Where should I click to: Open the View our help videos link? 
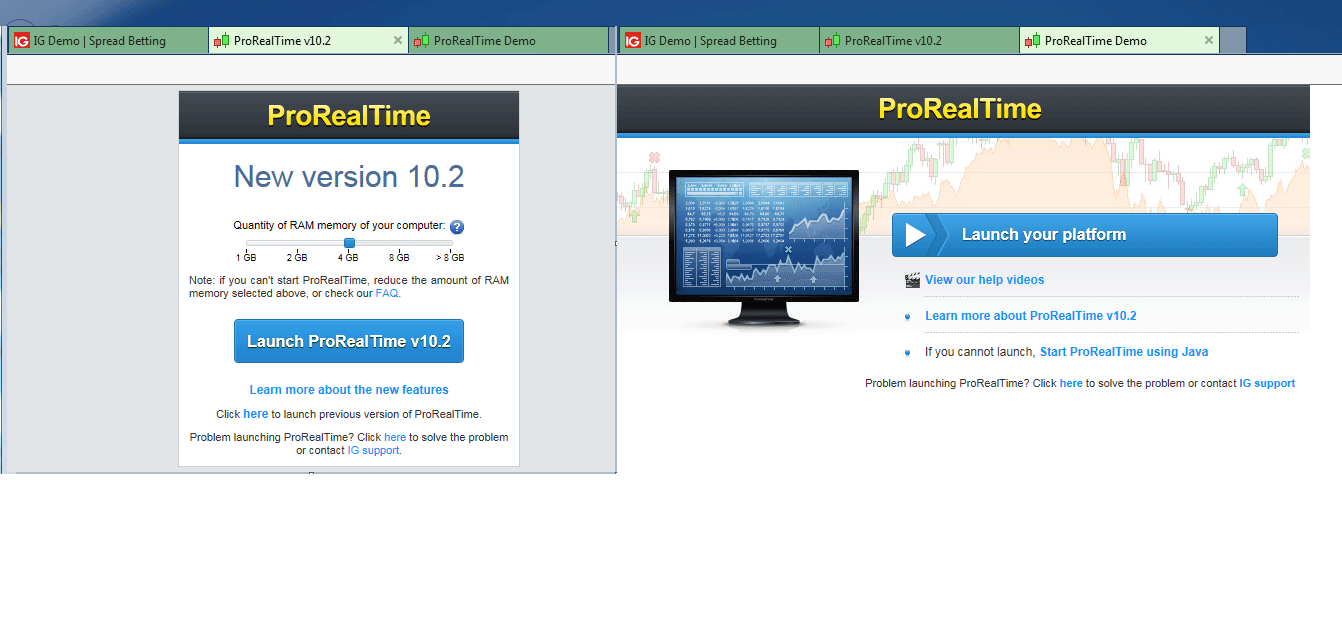click(x=984, y=280)
